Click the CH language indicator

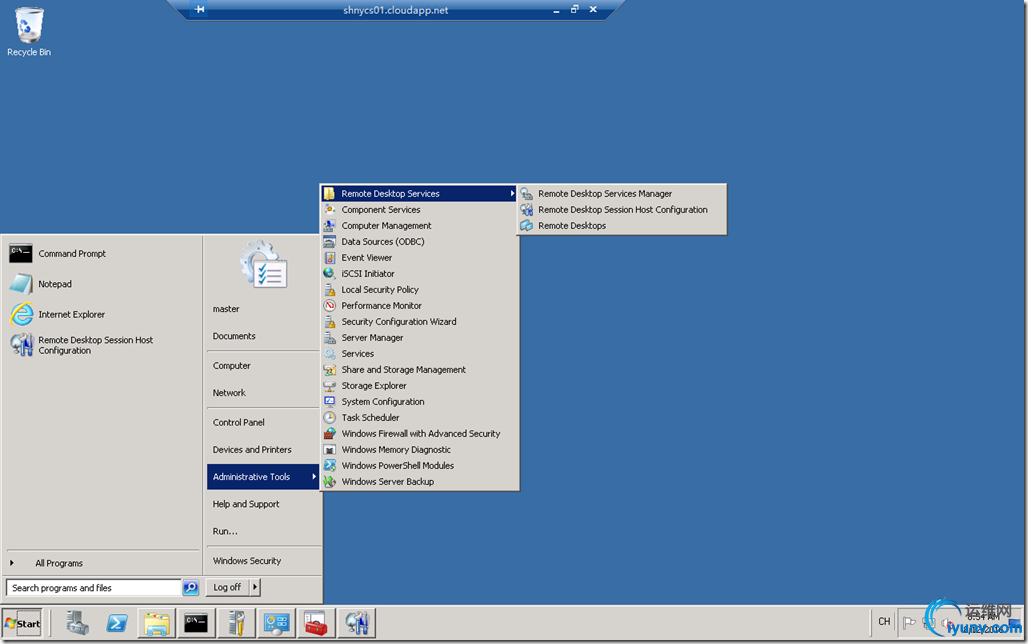(x=884, y=622)
